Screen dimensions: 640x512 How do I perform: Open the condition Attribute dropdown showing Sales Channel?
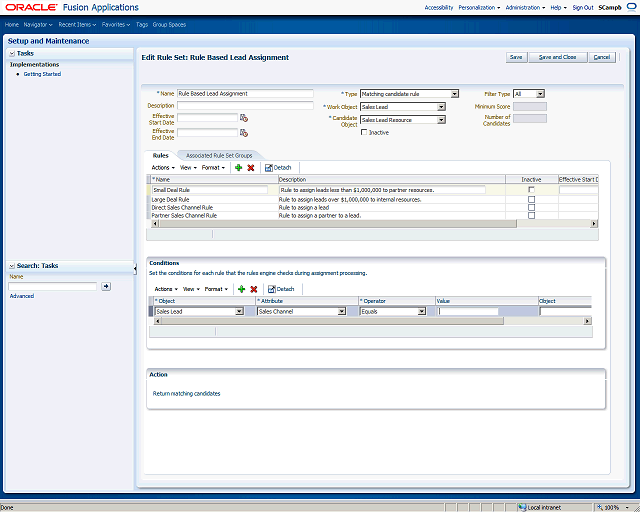point(342,312)
